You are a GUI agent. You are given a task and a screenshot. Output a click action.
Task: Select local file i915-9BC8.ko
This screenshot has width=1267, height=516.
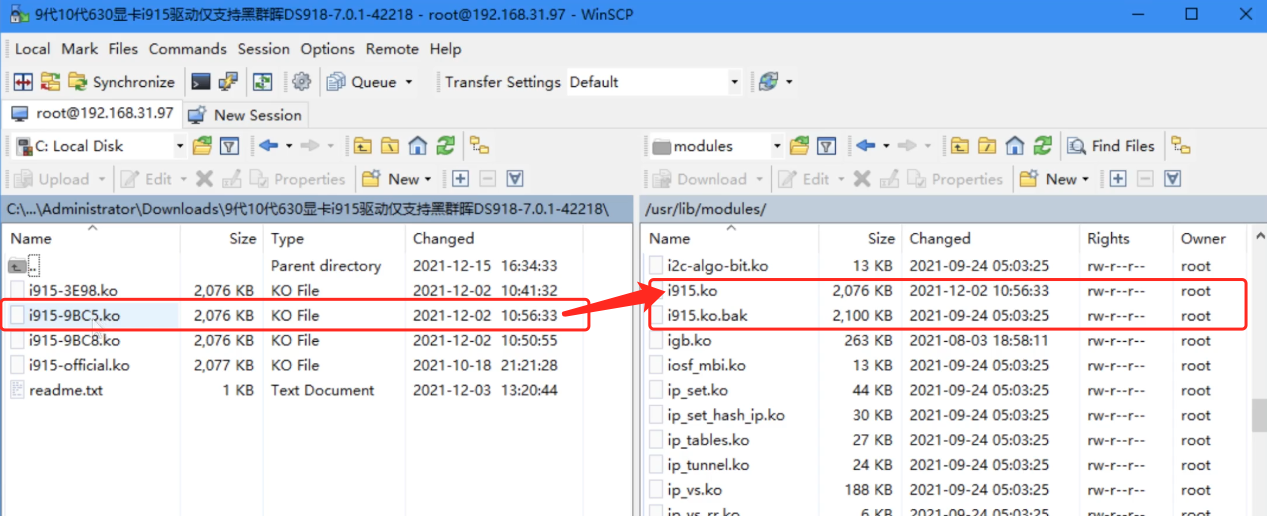coord(74,341)
